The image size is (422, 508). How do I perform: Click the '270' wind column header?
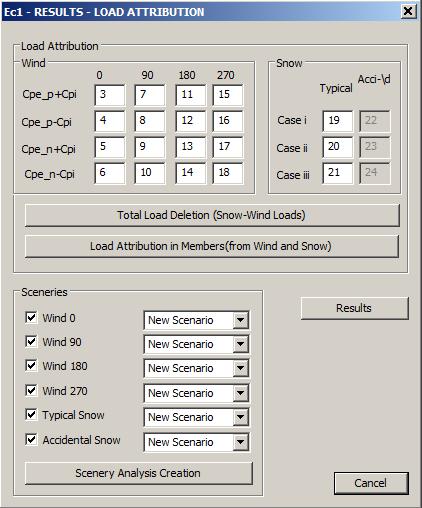226,75
